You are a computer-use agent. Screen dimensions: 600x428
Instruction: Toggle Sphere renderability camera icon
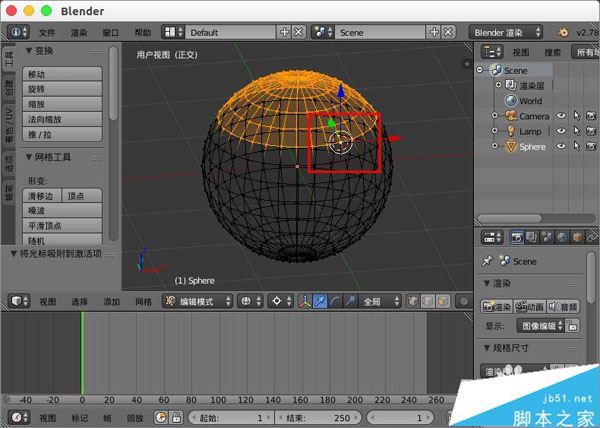point(591,146)
